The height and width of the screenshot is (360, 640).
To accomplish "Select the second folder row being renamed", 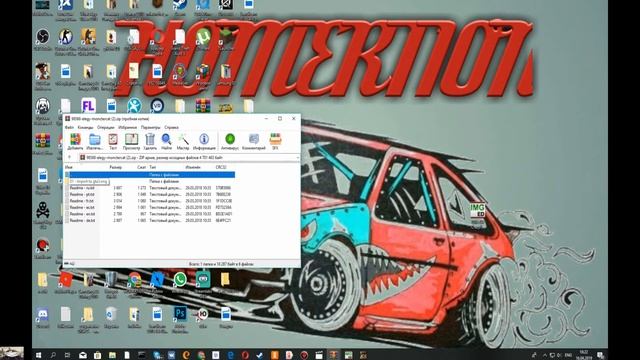I will (x=150, y=181).
